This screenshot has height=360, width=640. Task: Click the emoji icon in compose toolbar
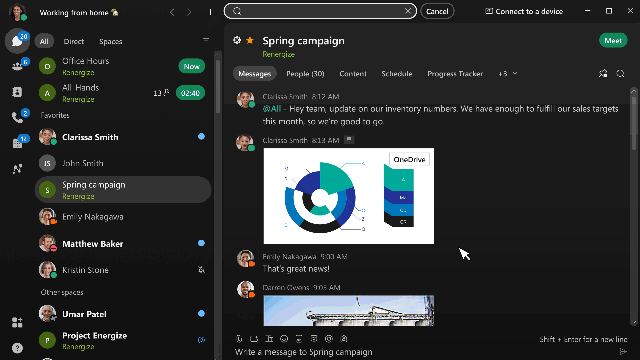click(284, 339)
